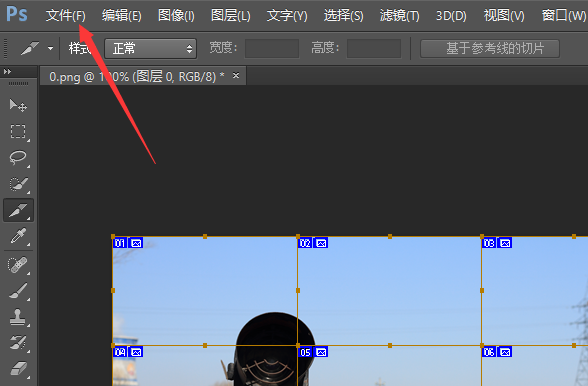Click the image-type icon beside slice 06
The height and width of the screenshot is (386, 588).
click(505, 352)
